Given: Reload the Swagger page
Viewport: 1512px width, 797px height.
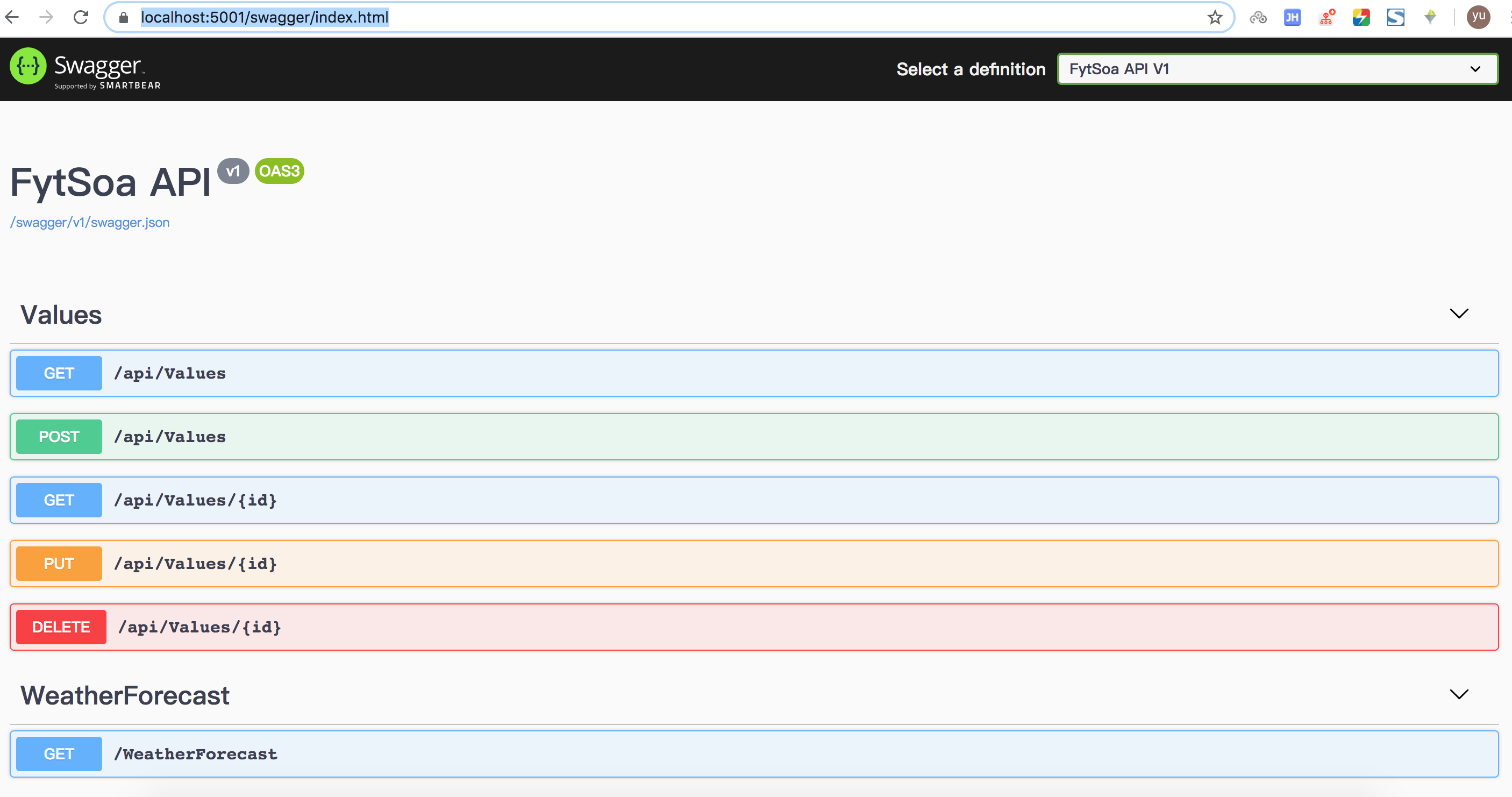Looking at the screenshot, I should click(x=81, y=17).
